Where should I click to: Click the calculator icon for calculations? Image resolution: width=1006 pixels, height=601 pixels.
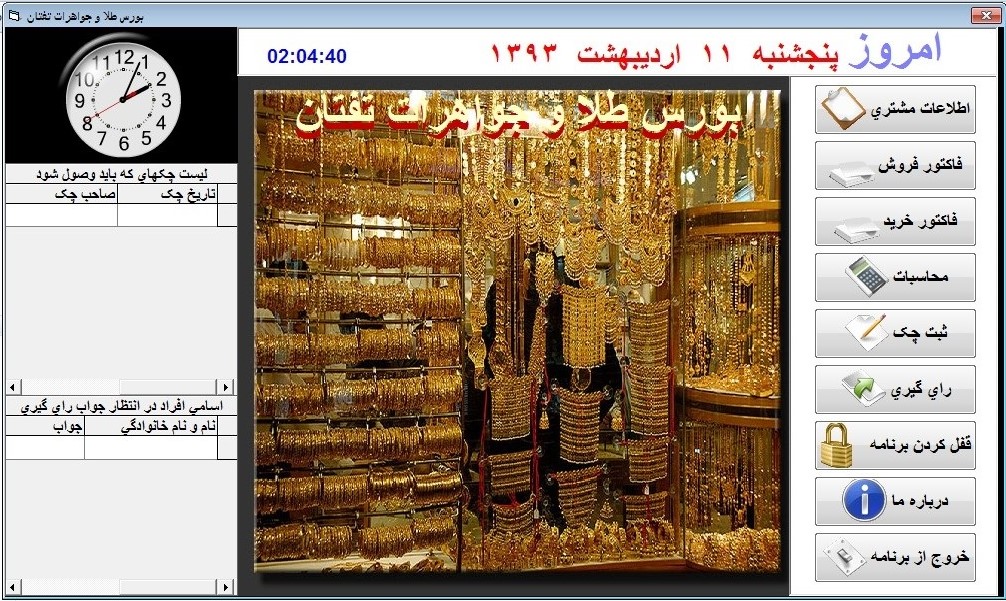(866, 276)
